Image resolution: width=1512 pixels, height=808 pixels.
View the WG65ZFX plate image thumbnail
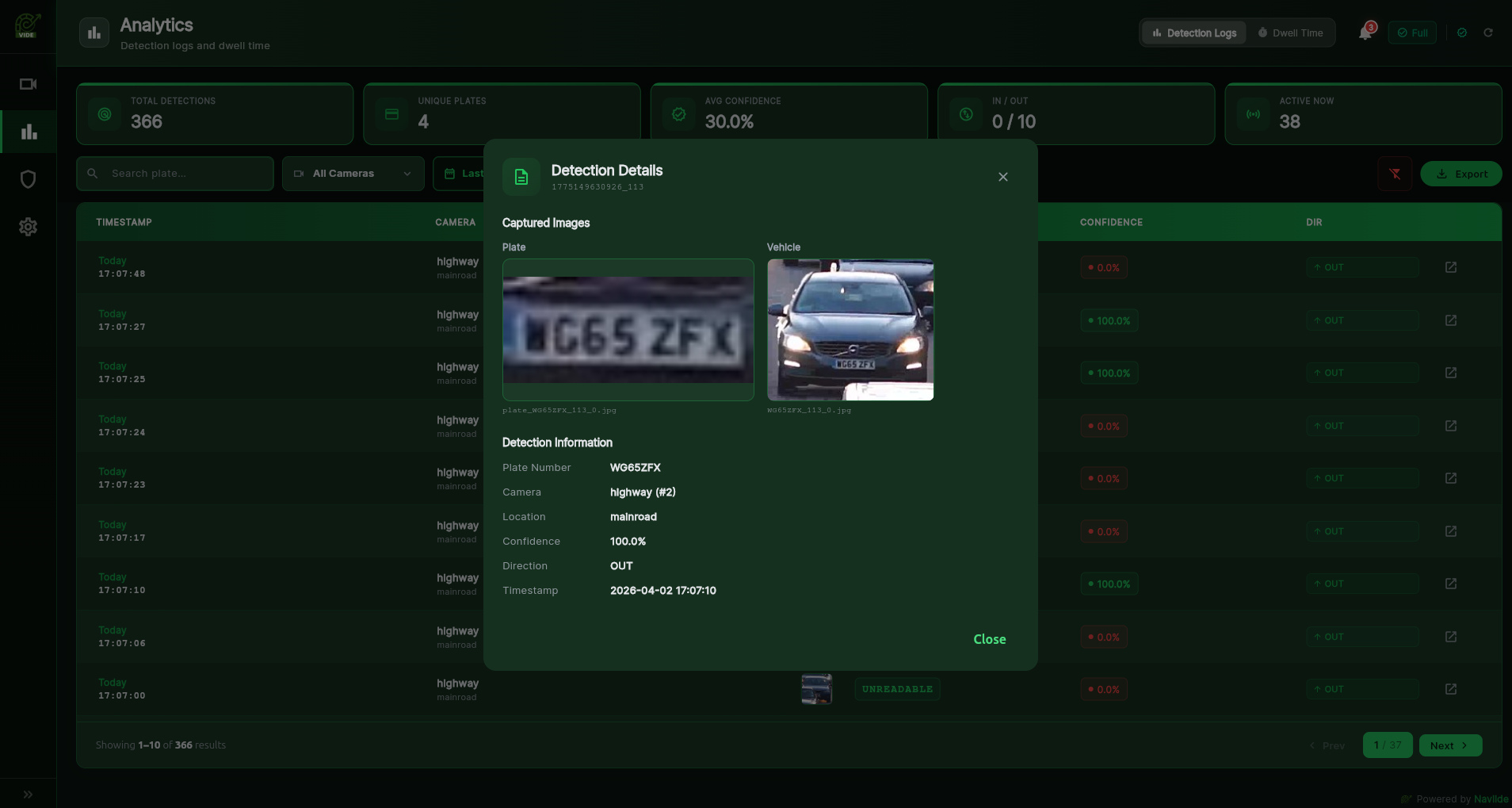coord(627,329)
